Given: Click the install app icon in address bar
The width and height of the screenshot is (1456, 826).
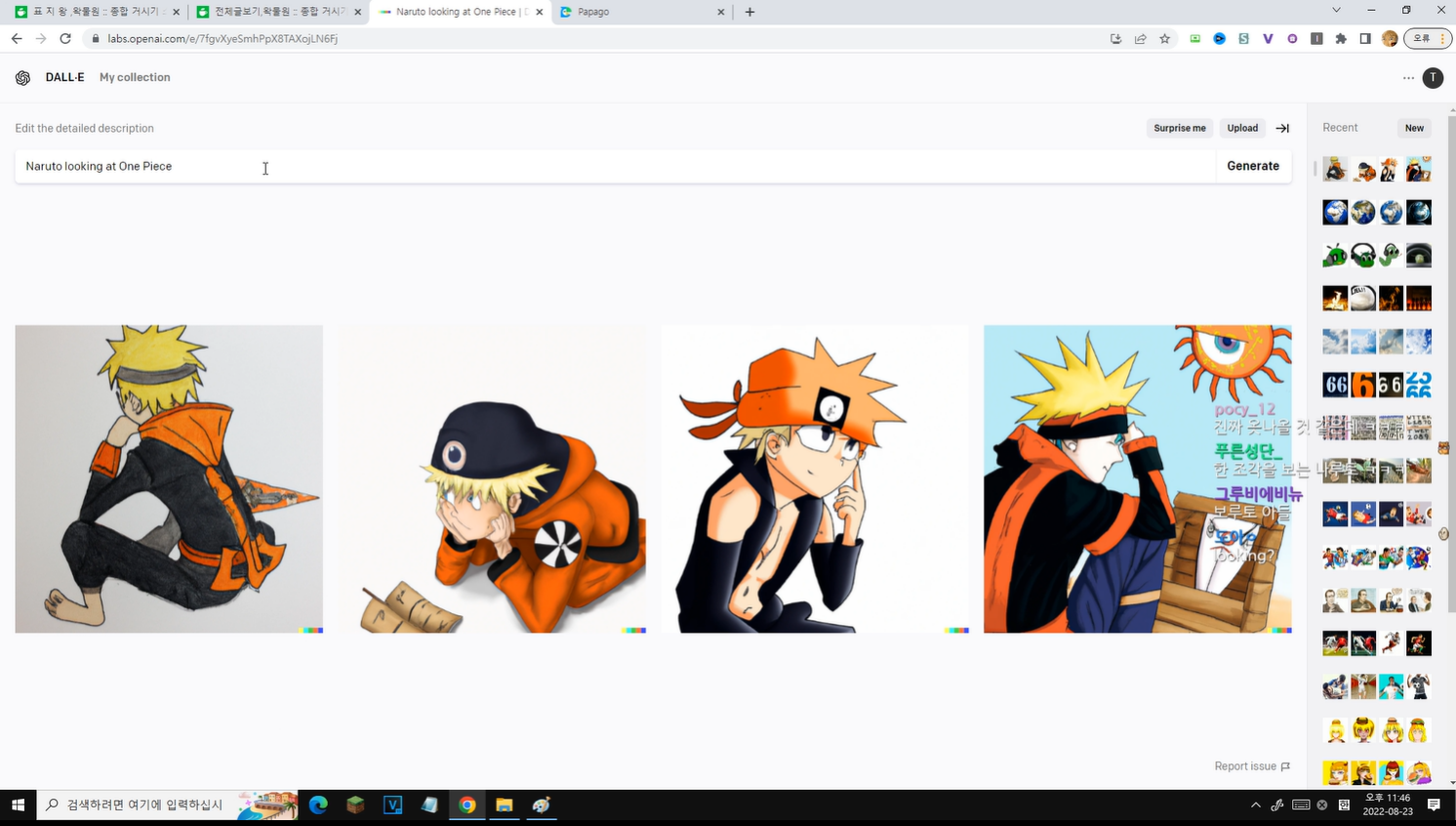Looking at the screenshot, I should coord(1115,39).
